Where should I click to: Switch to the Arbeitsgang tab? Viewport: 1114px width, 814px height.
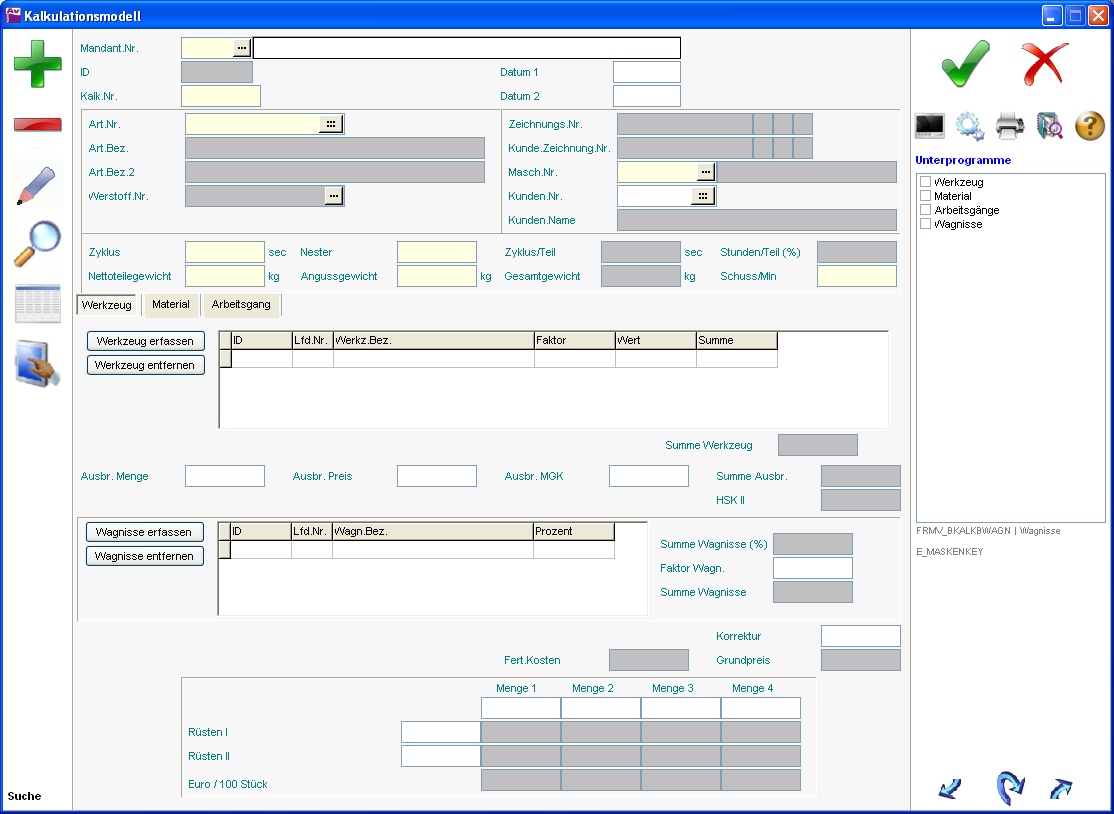point(242,304)
